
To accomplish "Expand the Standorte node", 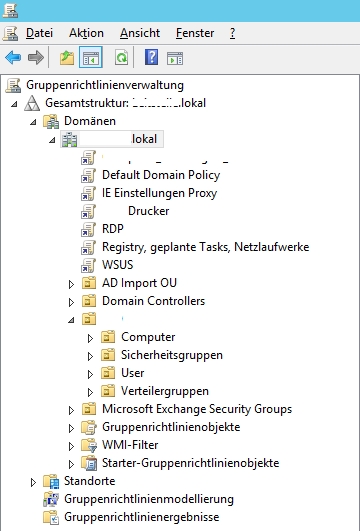I will pyautogui.click(x=33, y=482).
